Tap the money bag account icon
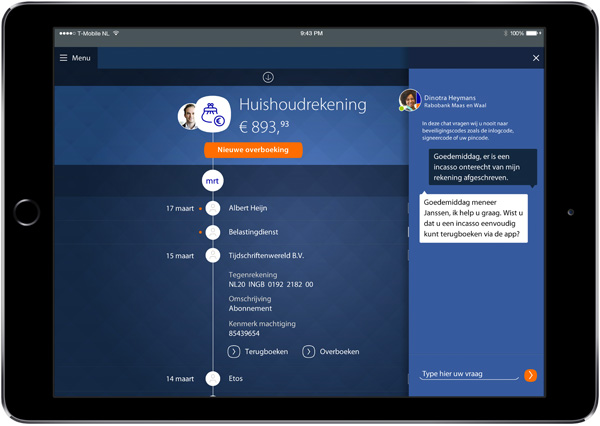This screenshot has width=600, height=426. pyautogui.click(x=213, y=115)
